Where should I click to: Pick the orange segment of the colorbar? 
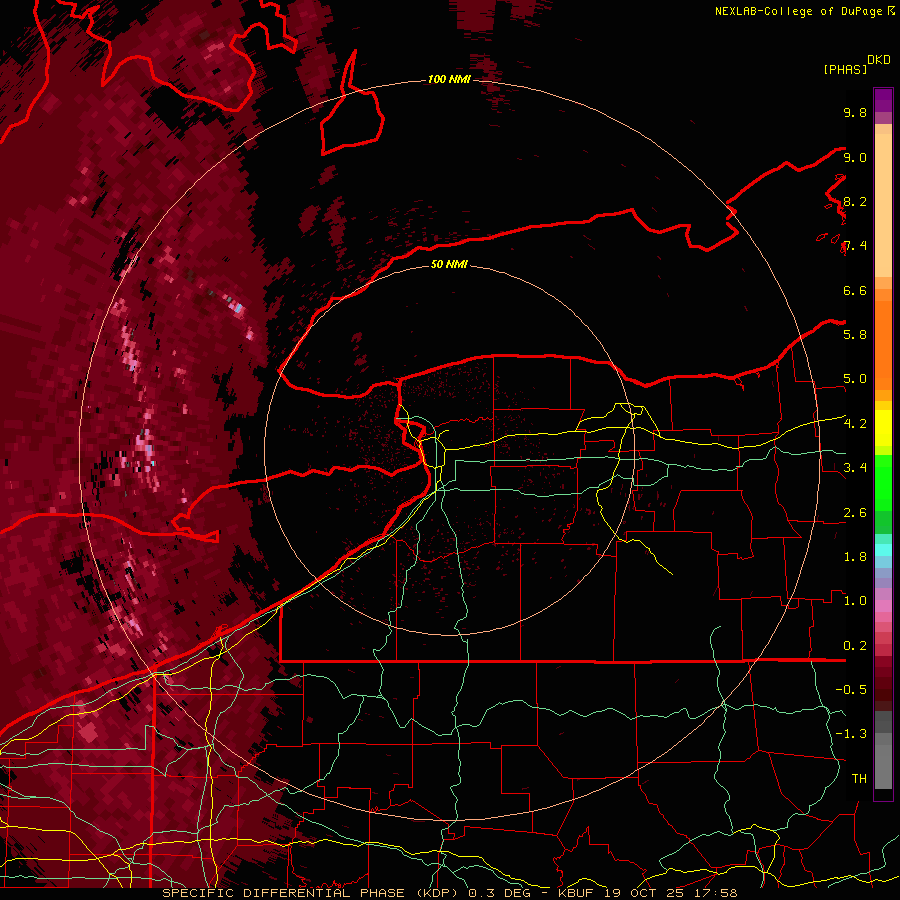click(x=883, y=344)
